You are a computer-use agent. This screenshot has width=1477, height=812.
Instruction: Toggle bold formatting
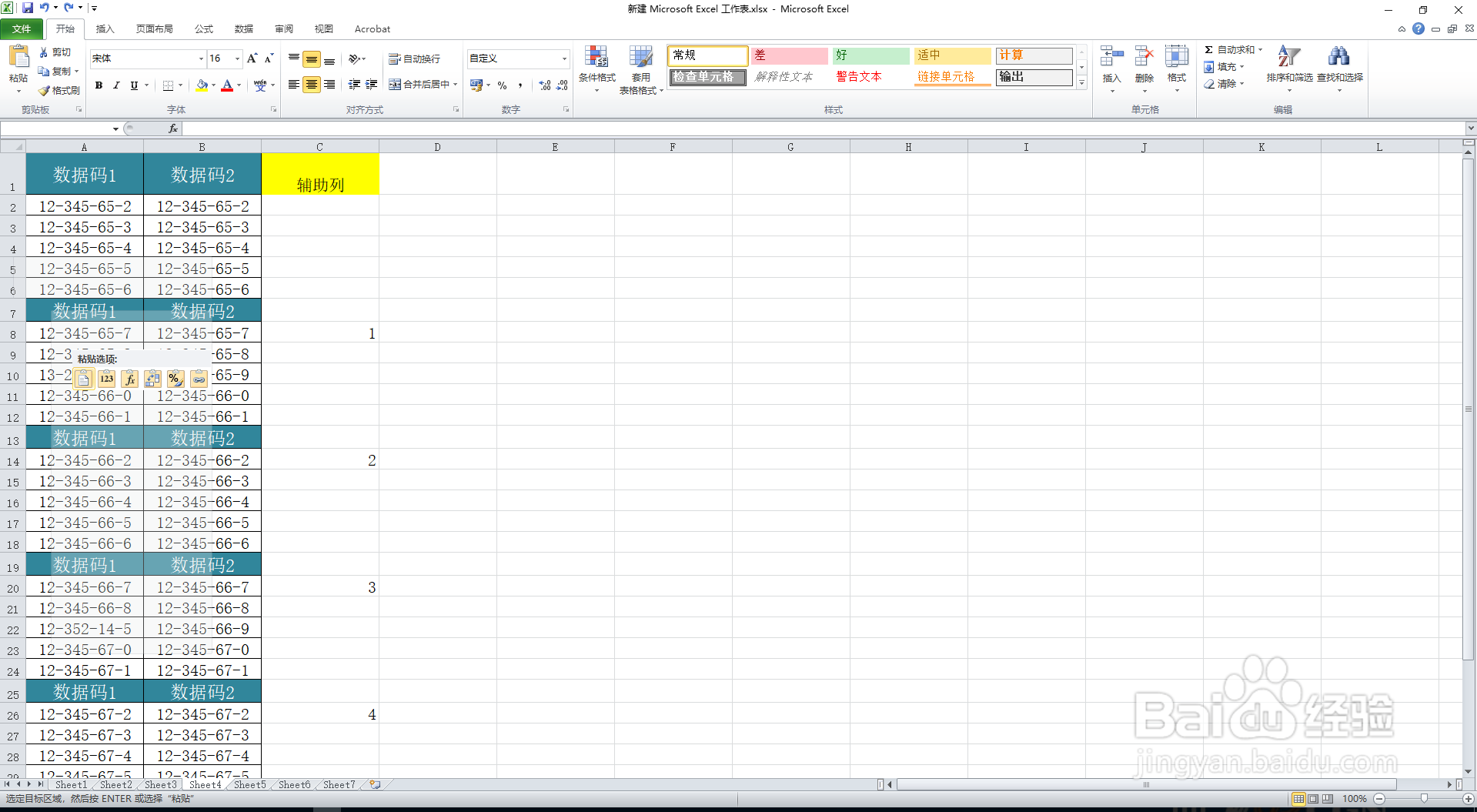click(x=99, y=85)
